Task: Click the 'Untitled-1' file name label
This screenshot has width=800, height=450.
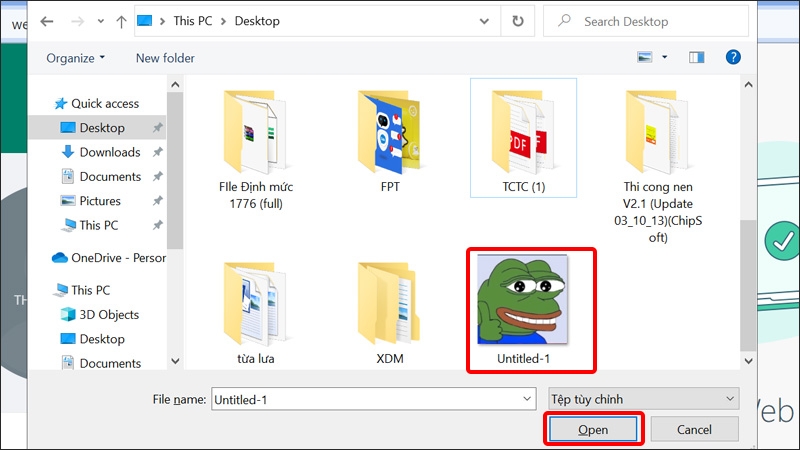Action: [x=523, y=359]
